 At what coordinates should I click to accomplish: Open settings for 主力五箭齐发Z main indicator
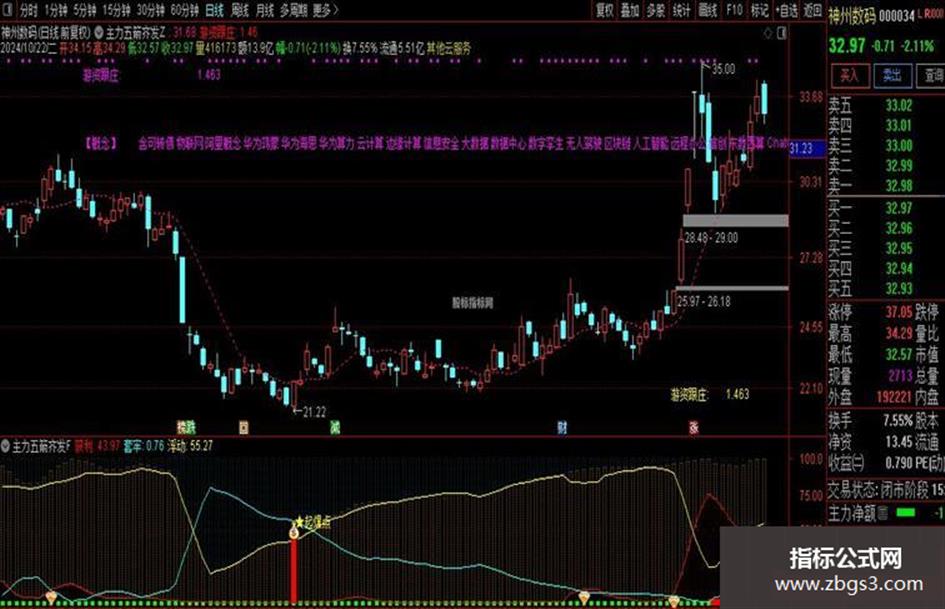point(99,32)
